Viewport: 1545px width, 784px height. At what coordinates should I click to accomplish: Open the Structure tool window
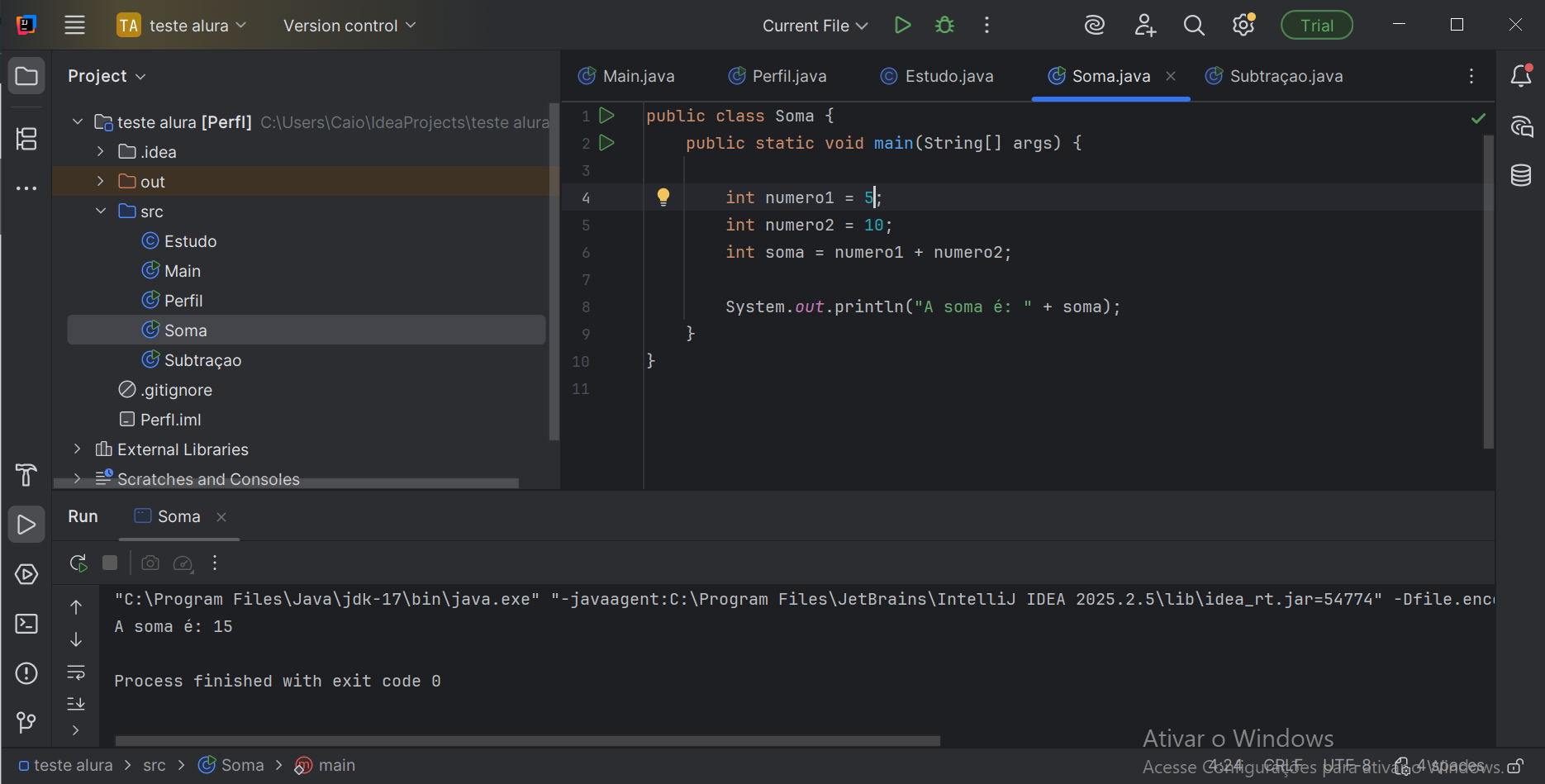click(26, 139)
